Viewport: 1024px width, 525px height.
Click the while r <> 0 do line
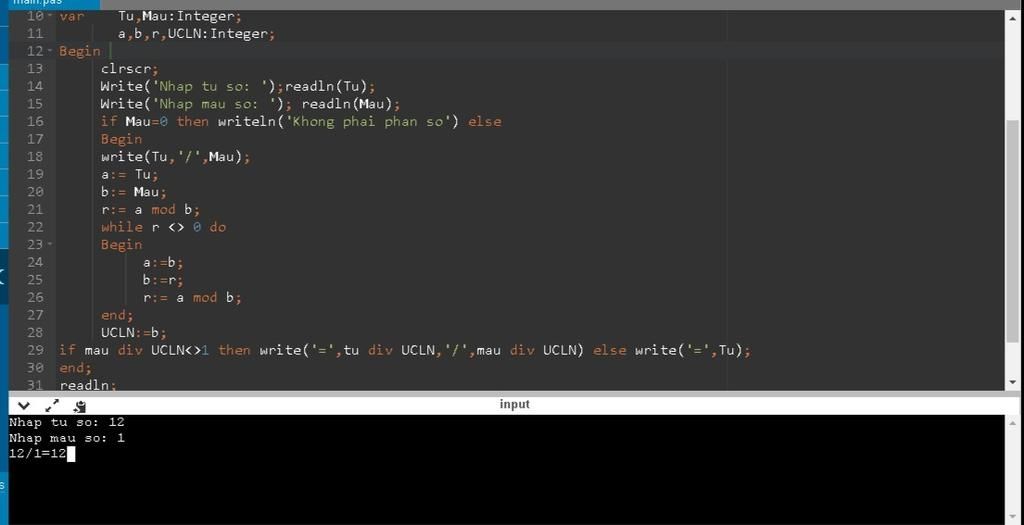[x=163, y=227]
